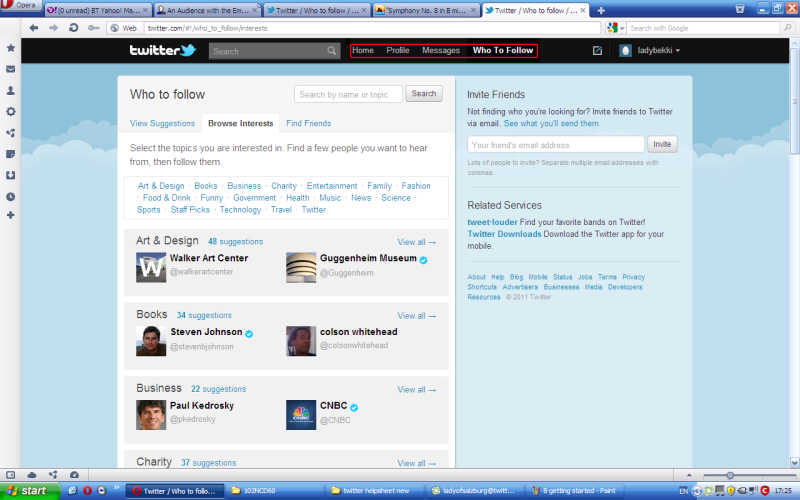This screenshot has height=500, width=800.
Task: Open the Home navigation item
Action: click(363, 50)
